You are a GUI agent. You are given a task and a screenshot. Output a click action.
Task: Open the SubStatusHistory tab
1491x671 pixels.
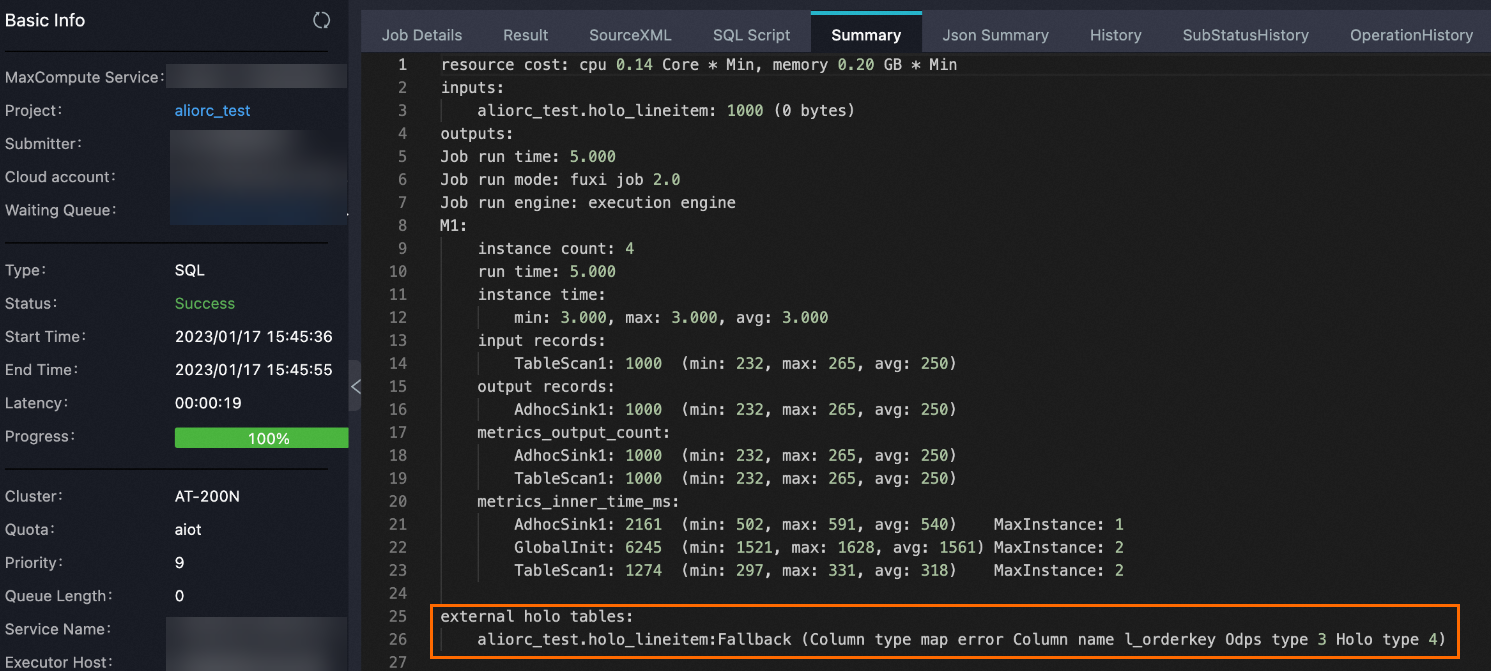1246,35
